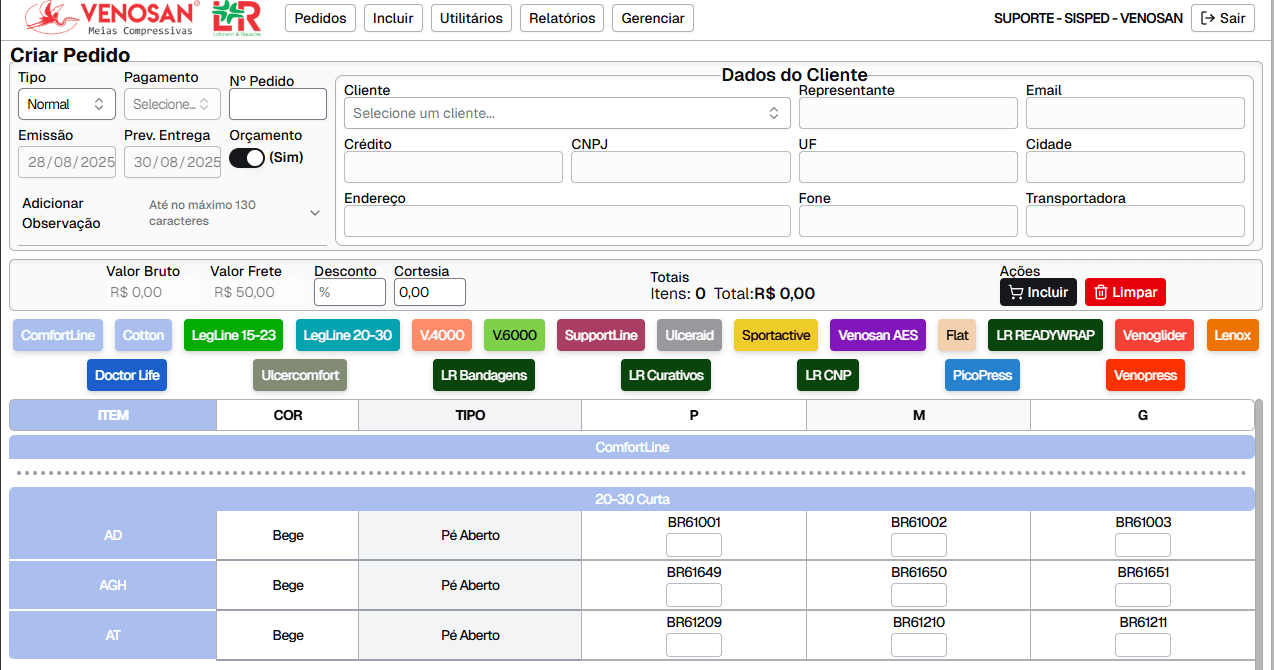Viewport: 1274px width, 670px height.
Task: Select the Sportactive yellow category
Action: coord(775,335)
